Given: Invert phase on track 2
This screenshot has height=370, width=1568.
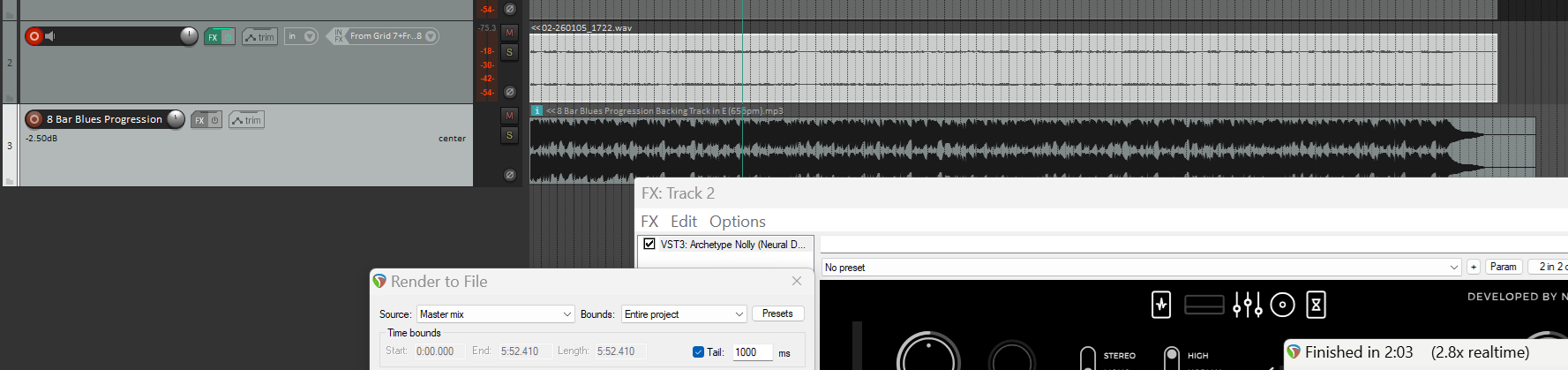Looking at the screenshot, I should (x=509, y=92).
